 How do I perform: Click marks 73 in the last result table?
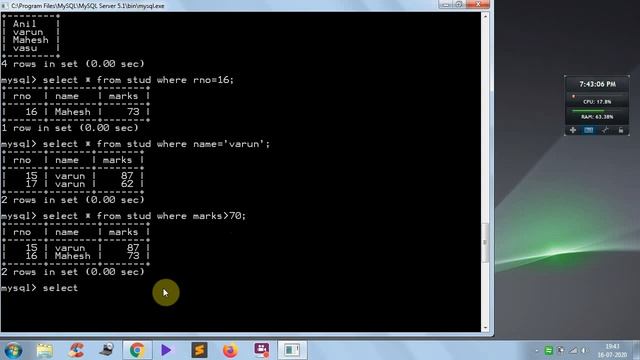coord(133,256)
